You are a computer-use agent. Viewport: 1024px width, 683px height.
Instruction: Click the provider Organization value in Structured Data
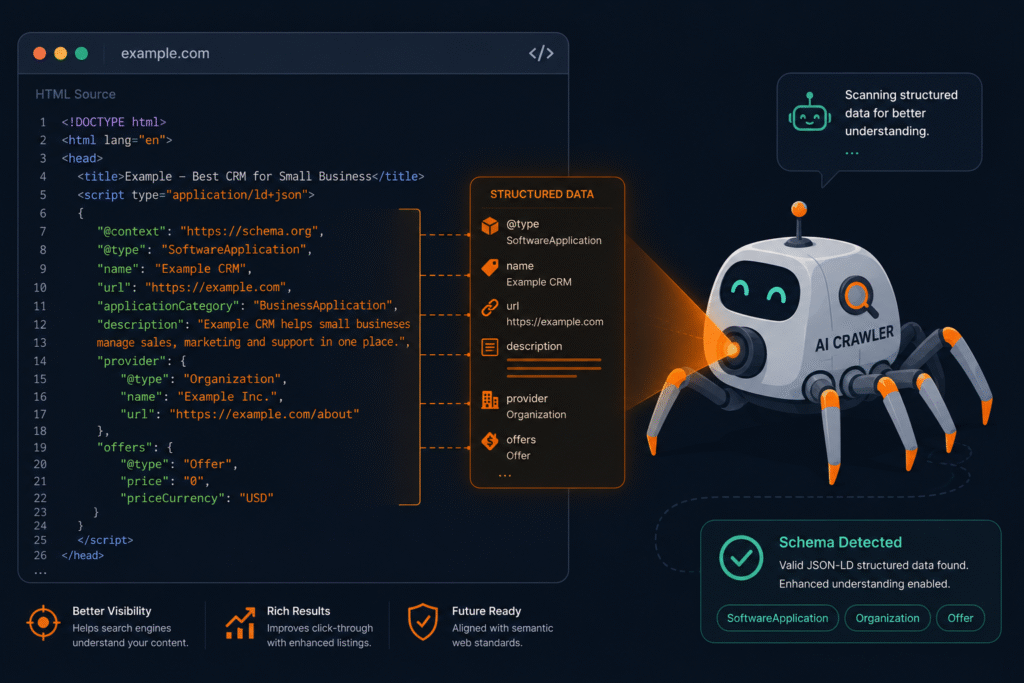pyautogui.click(x=536, y=415)
